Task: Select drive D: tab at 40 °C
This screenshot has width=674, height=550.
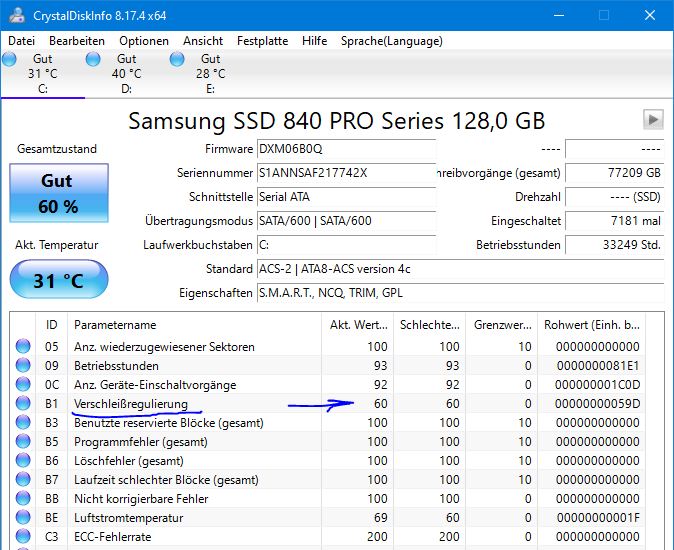Action: 126,73
